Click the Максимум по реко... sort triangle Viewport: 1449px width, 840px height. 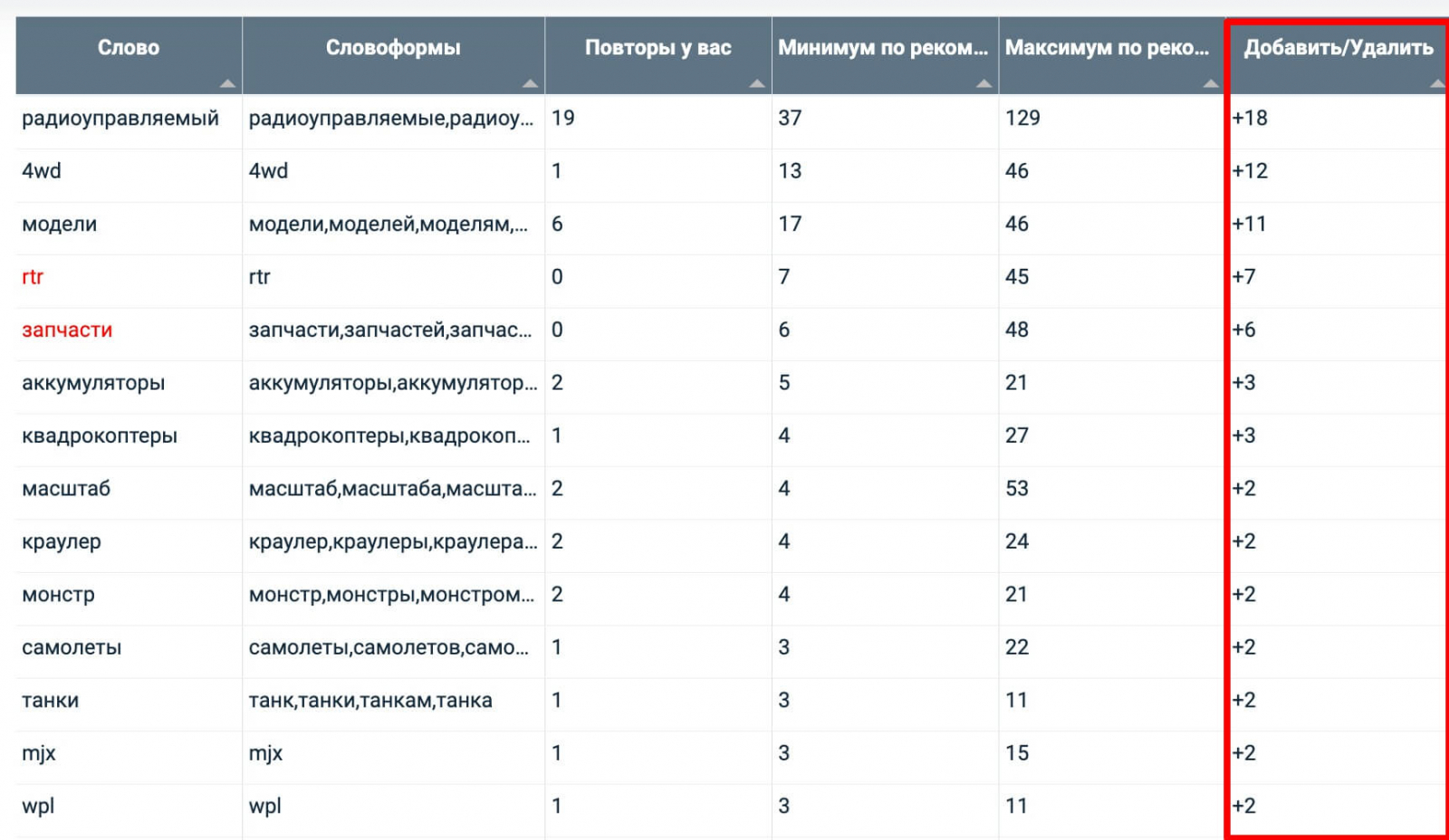coord(1211,83)
